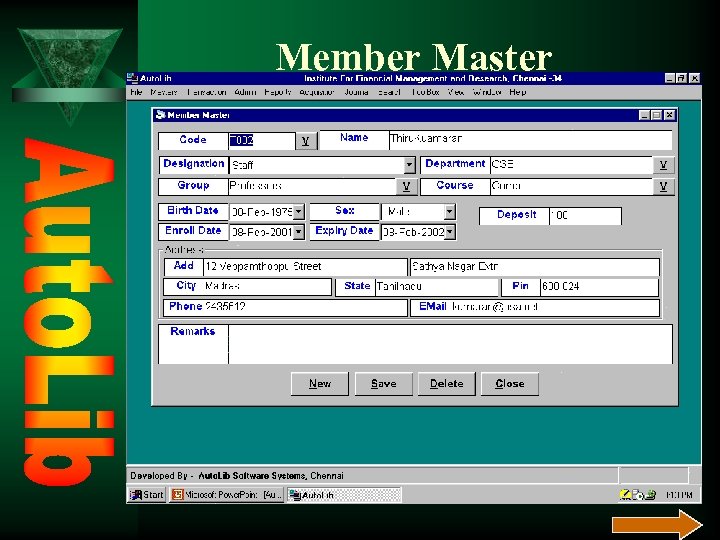The image size is (720, 540).
Task: Click inside the Remarks text area
Action: [450, 344]
